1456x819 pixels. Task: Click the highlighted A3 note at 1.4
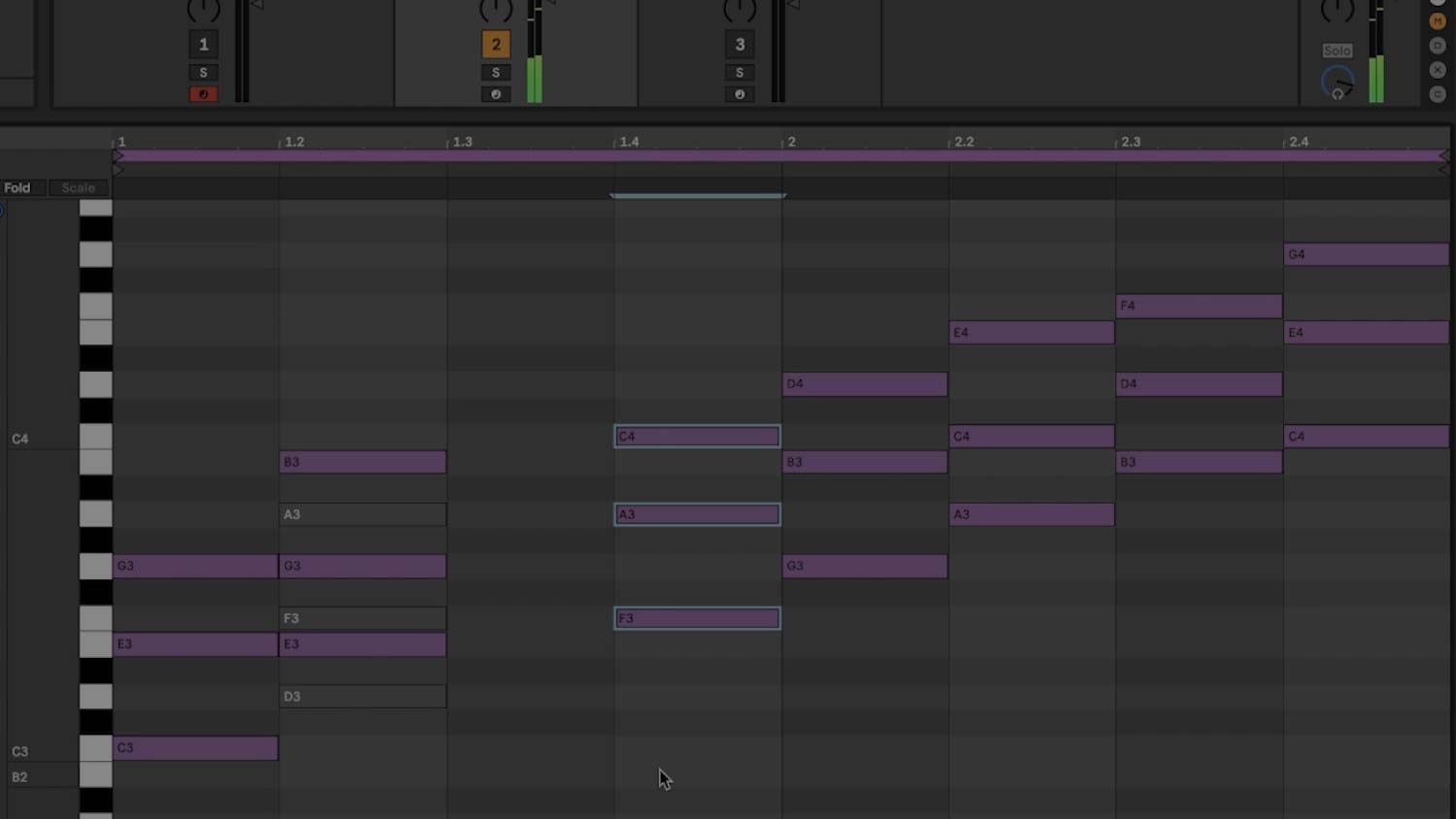(x=697, y=514)
